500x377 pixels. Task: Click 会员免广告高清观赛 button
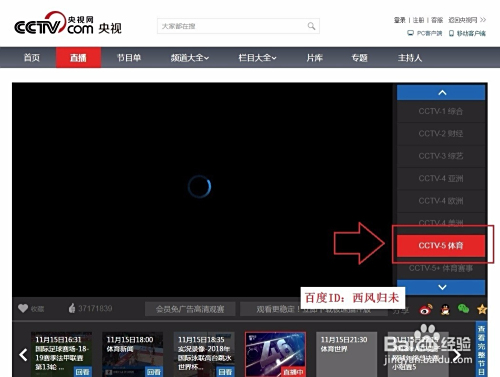tap(190, 309)
